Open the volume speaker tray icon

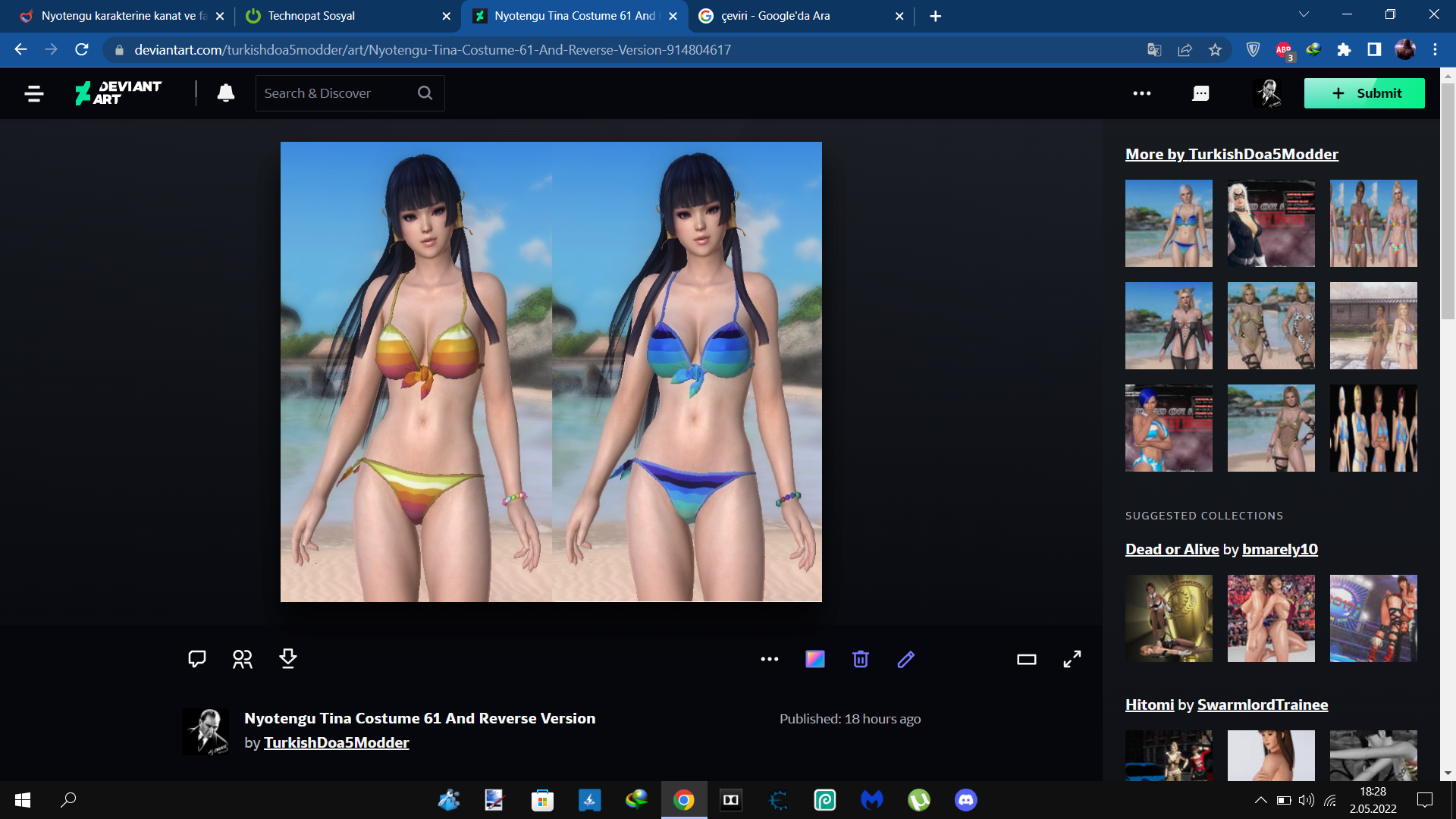click(x=1306, y=800)
